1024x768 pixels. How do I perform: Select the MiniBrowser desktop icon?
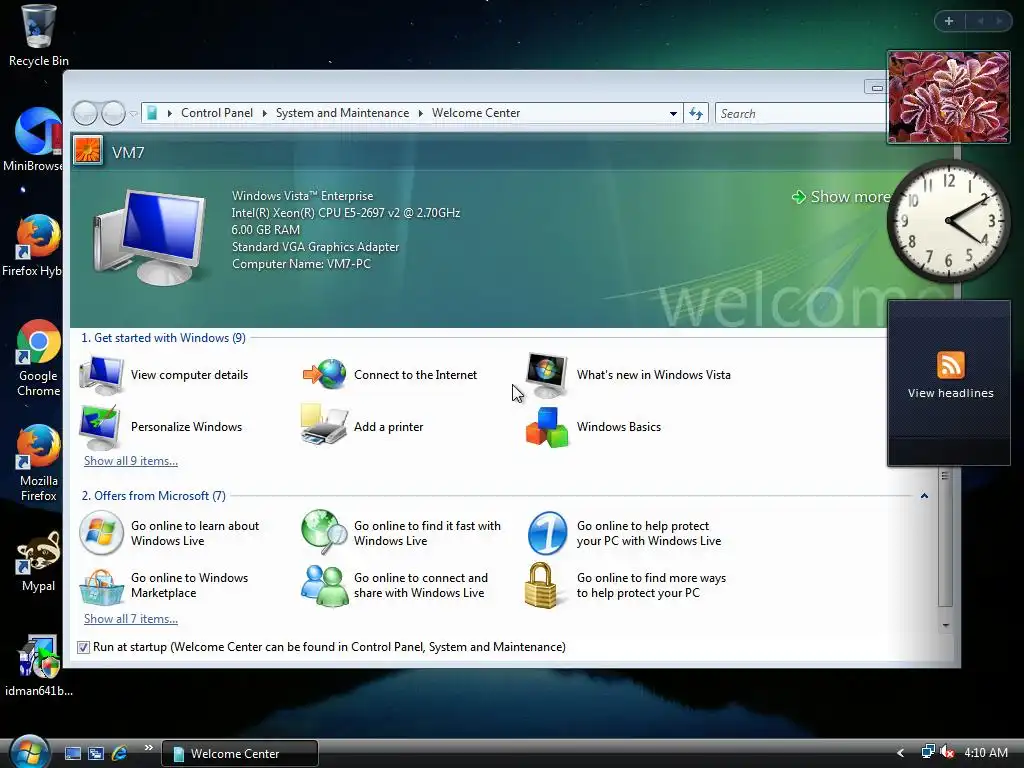[34, 139]
